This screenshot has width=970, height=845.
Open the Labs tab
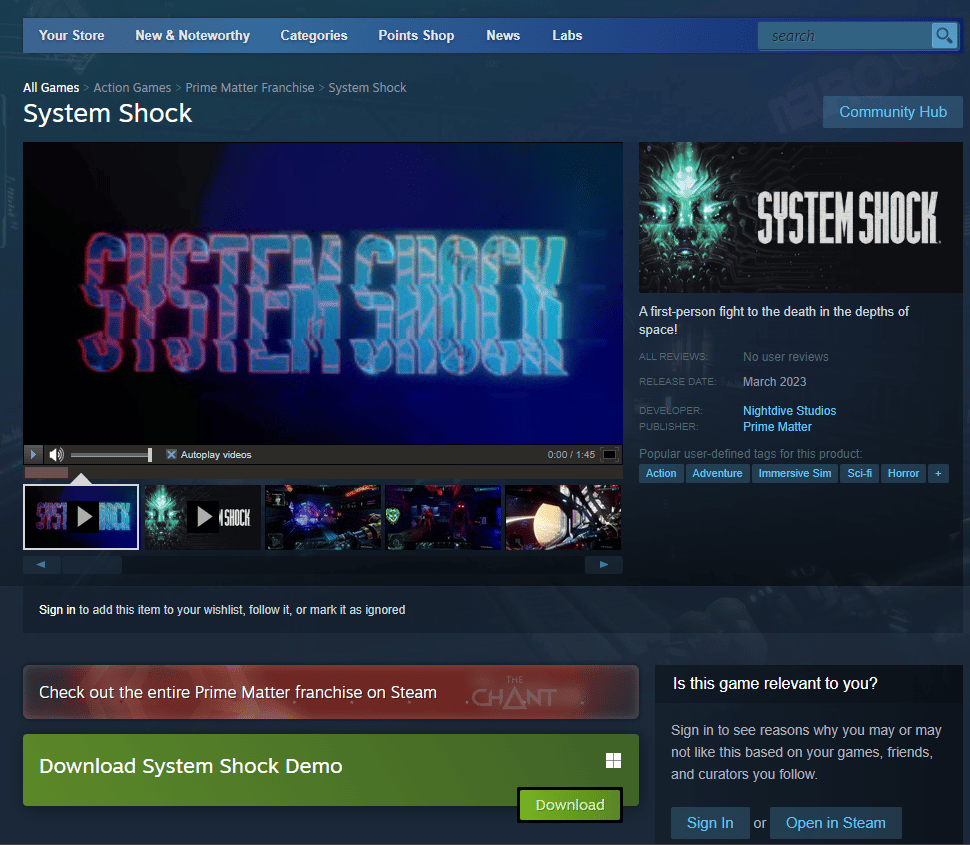567,35
